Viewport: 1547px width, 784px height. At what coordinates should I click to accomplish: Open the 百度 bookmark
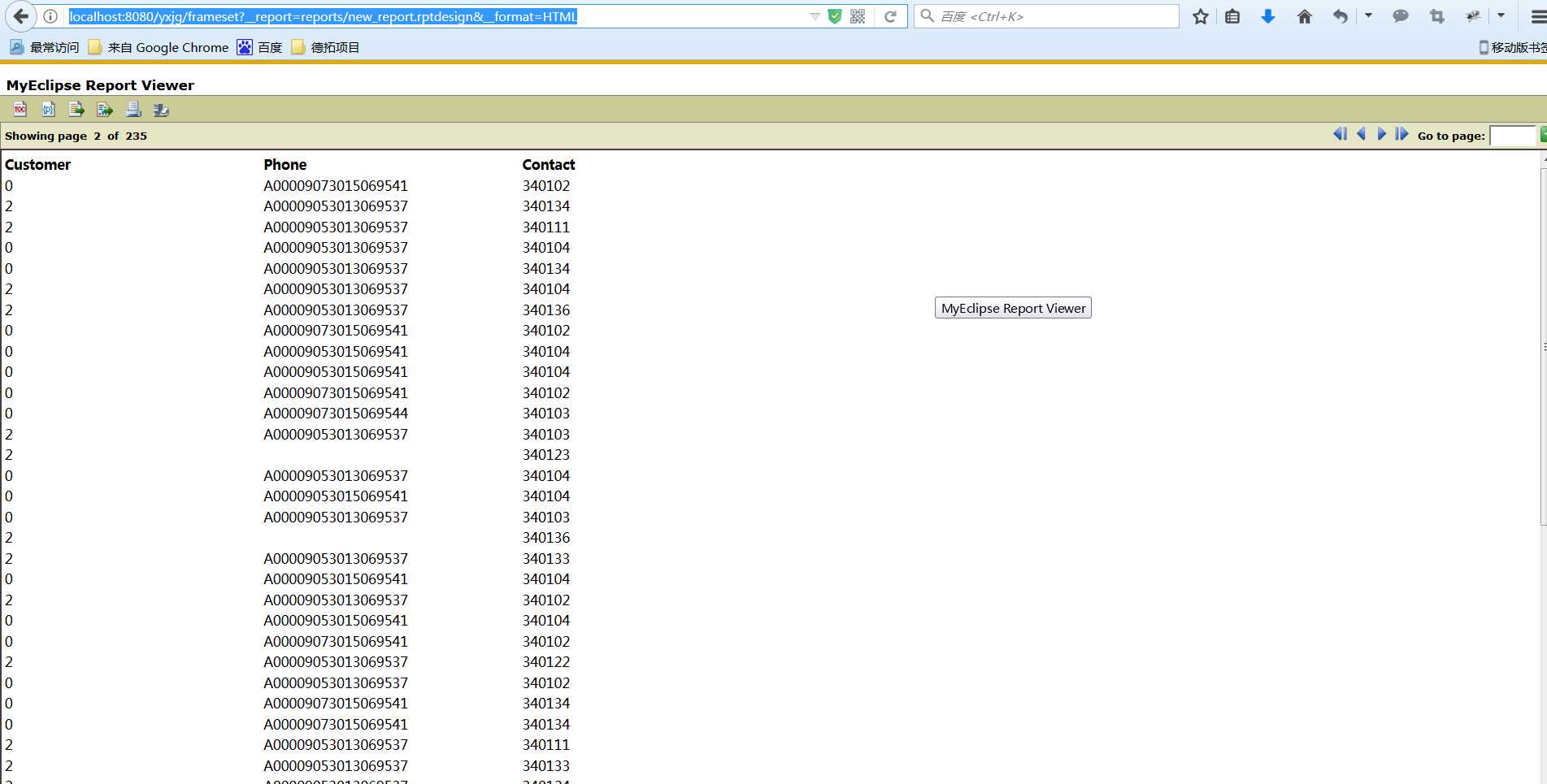[260, 47]
